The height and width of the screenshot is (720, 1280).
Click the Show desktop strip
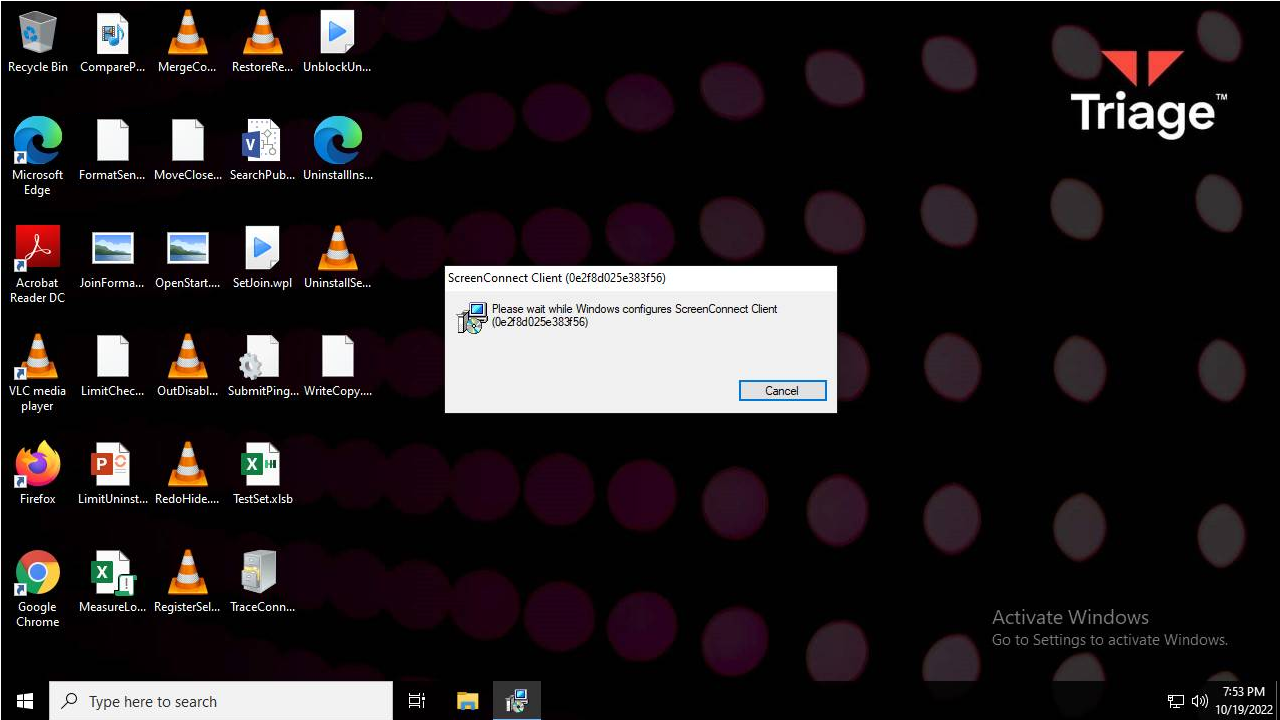pyautogui.click(x=1277, y=701)
